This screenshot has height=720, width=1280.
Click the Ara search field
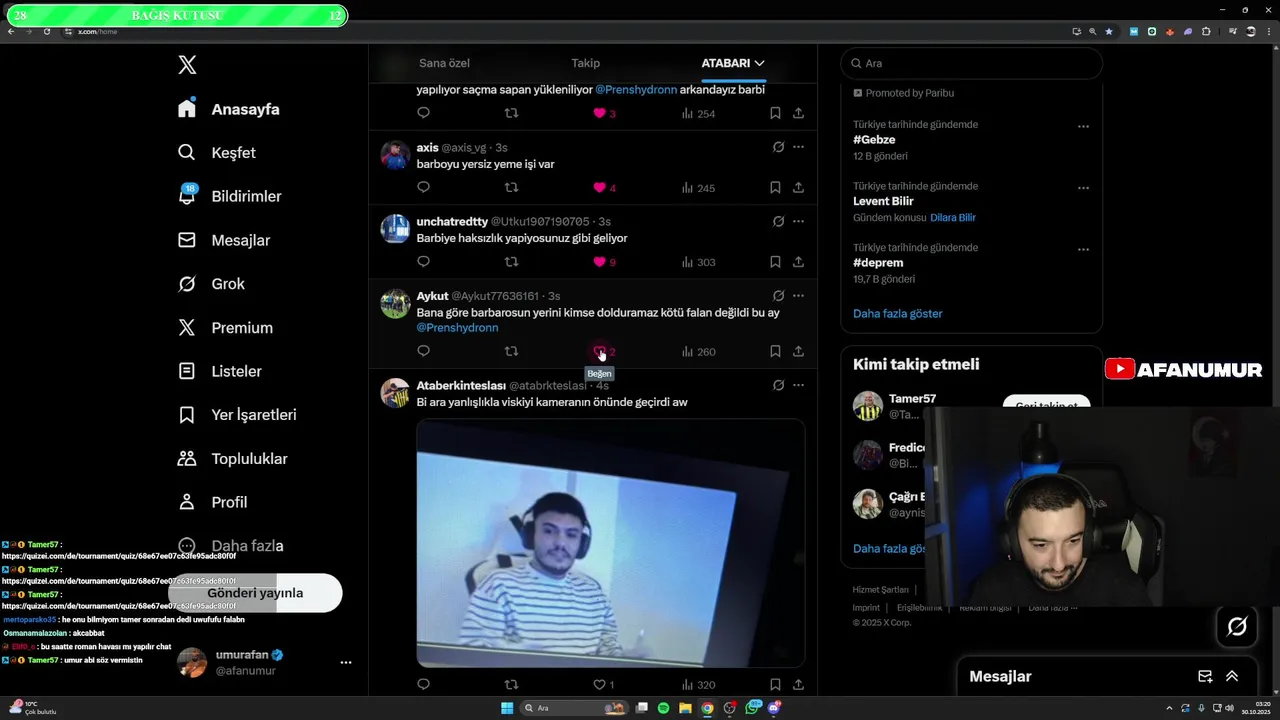971,63
